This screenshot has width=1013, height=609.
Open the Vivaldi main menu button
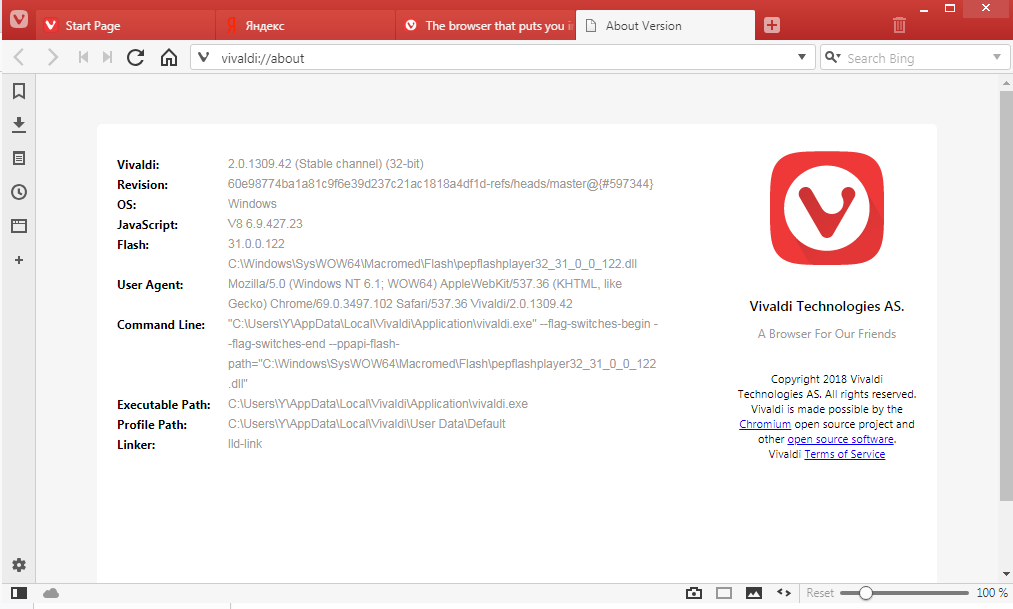19,19
